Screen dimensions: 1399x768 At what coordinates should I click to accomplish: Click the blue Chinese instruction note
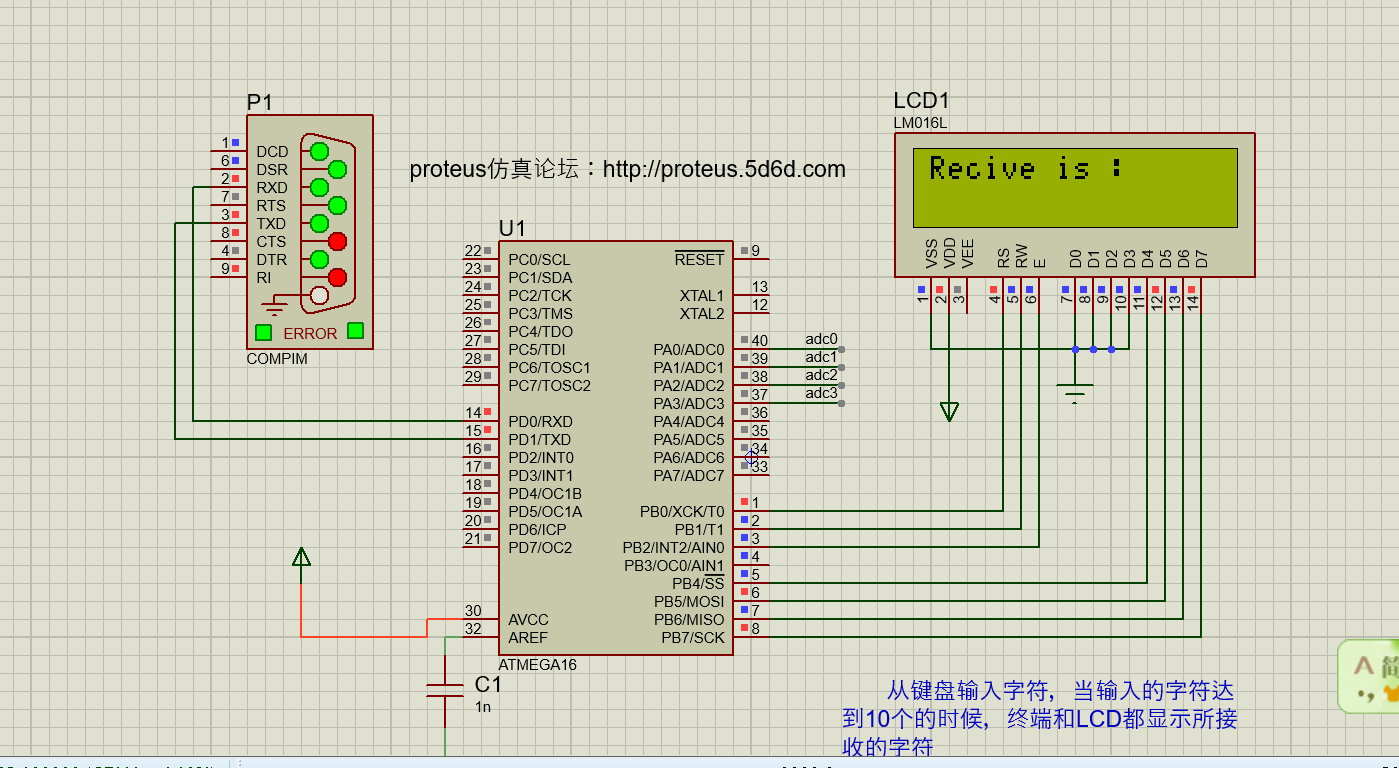1040,718
